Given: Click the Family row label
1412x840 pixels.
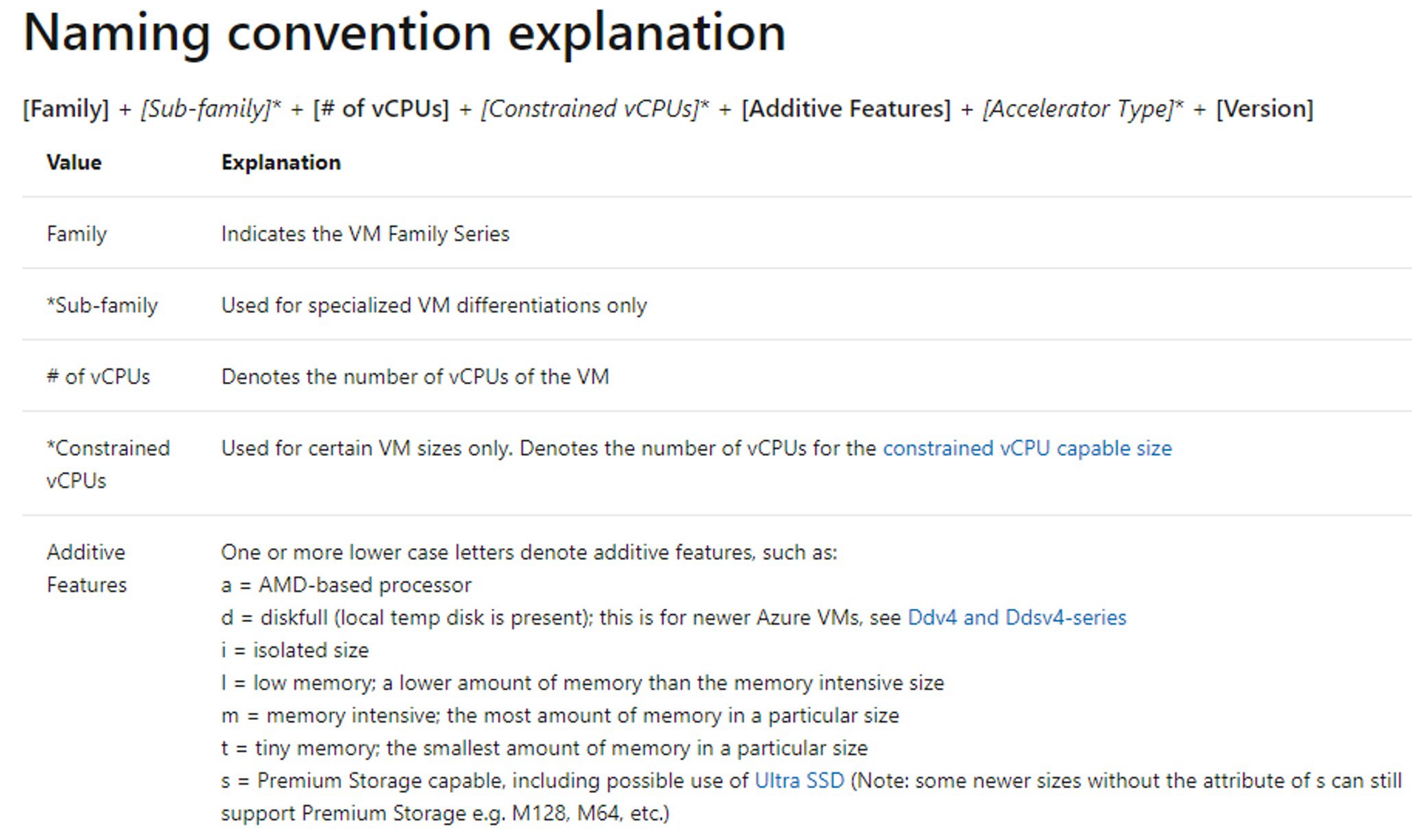Looking at the screenshot, I should coord(76,234).
